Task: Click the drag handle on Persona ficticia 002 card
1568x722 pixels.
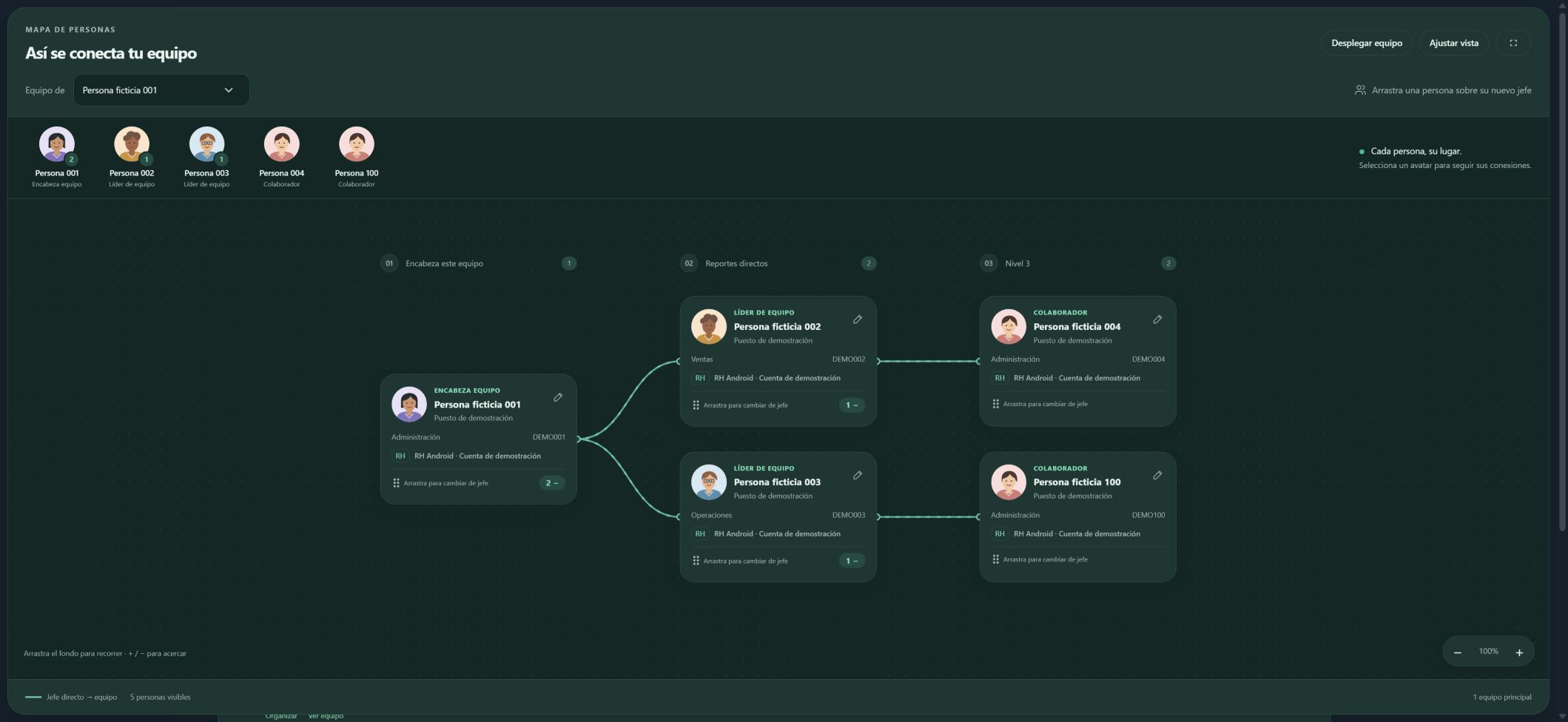Action: (x=696, y=405)
